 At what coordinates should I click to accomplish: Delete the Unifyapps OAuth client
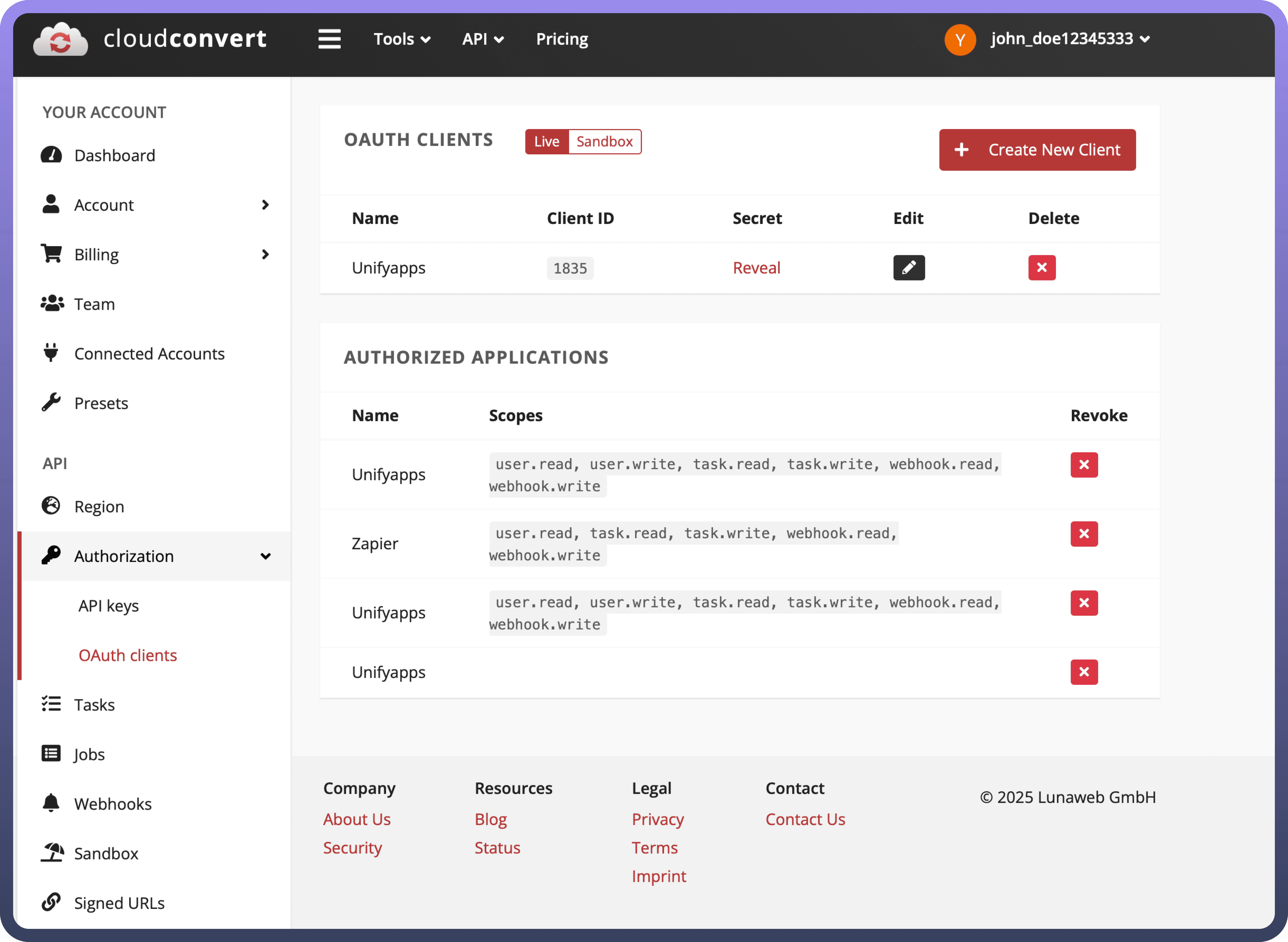[x=1042, y=267]
